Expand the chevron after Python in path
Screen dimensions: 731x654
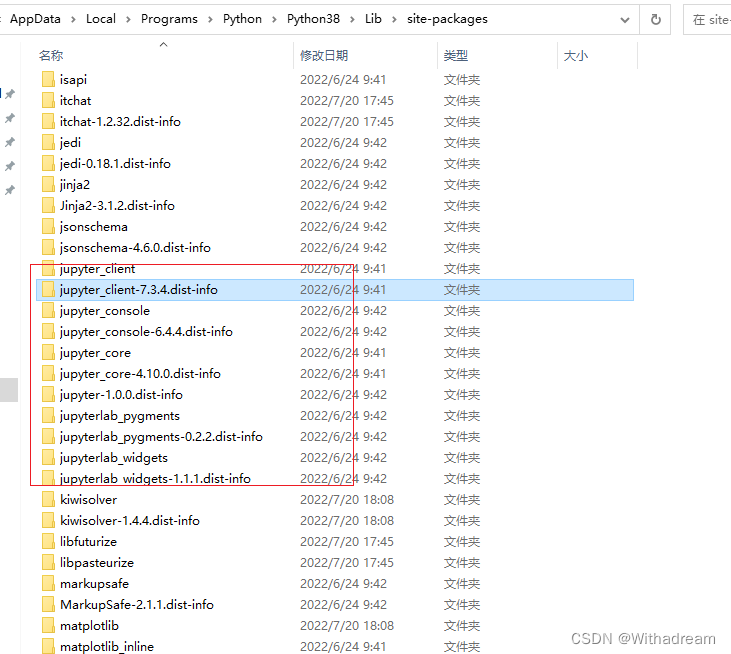tap(274, 19)
